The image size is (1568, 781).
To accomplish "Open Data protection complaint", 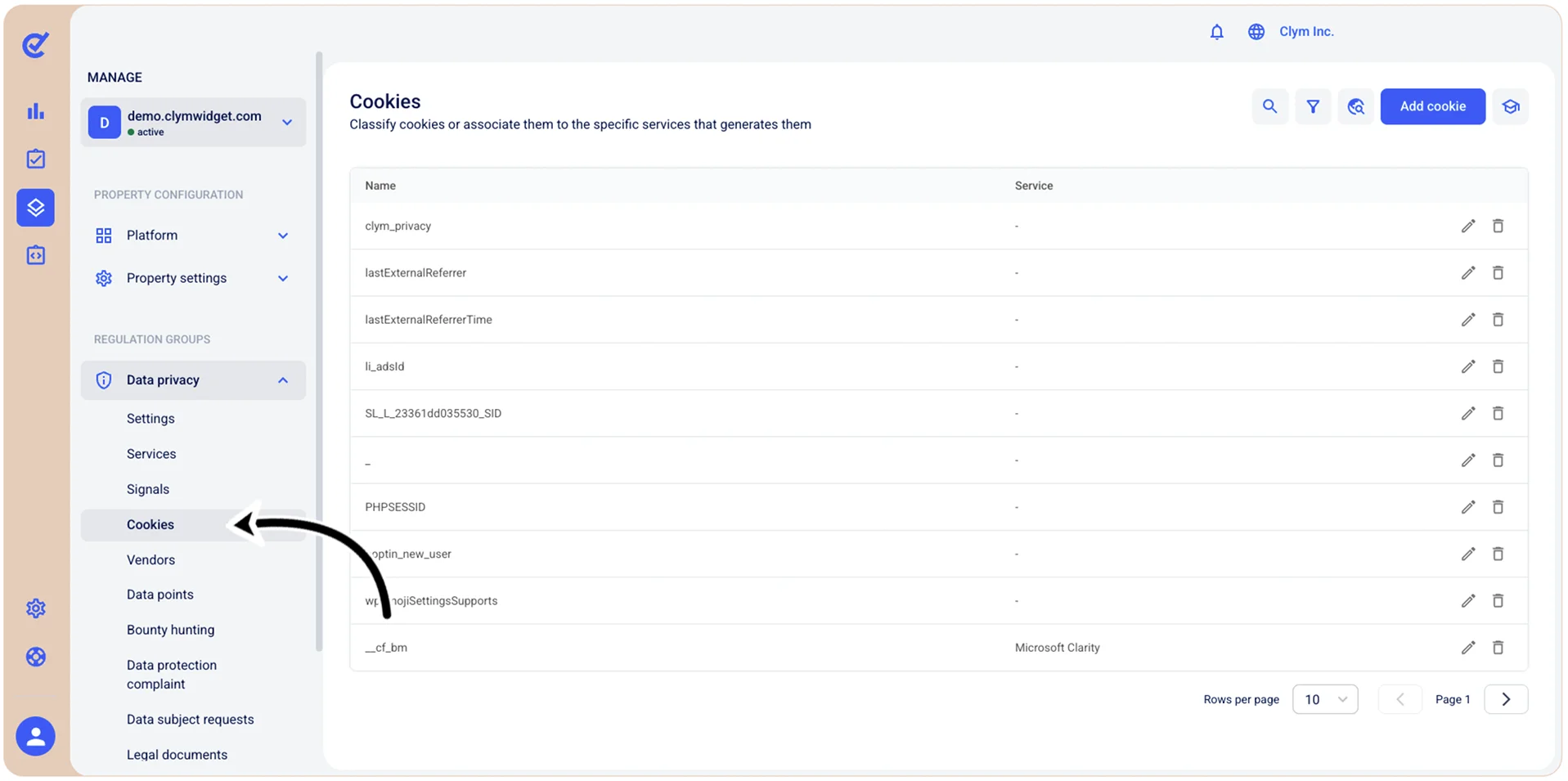I will coord(172,675).
